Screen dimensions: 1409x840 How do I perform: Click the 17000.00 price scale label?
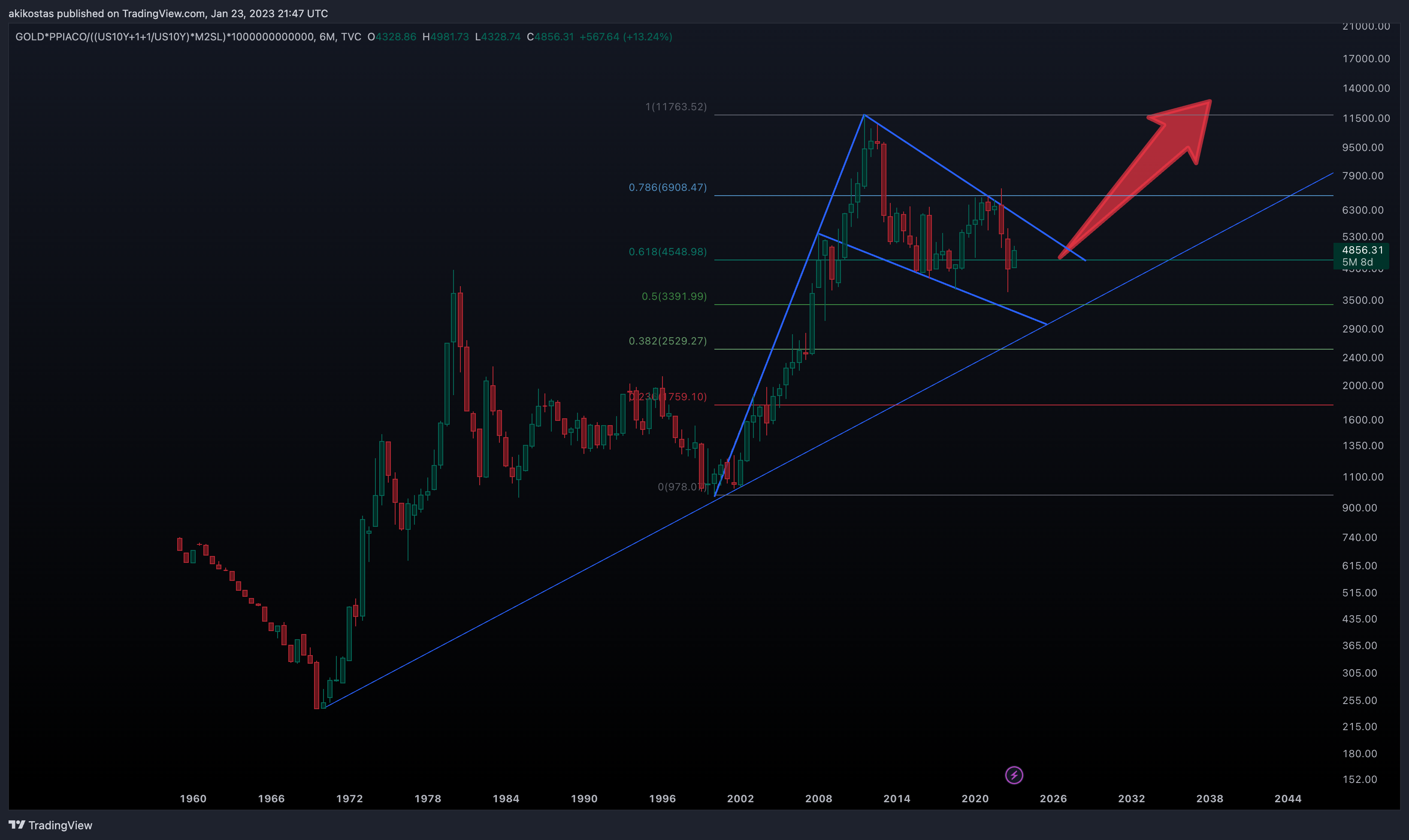[x=1366, y=59]
